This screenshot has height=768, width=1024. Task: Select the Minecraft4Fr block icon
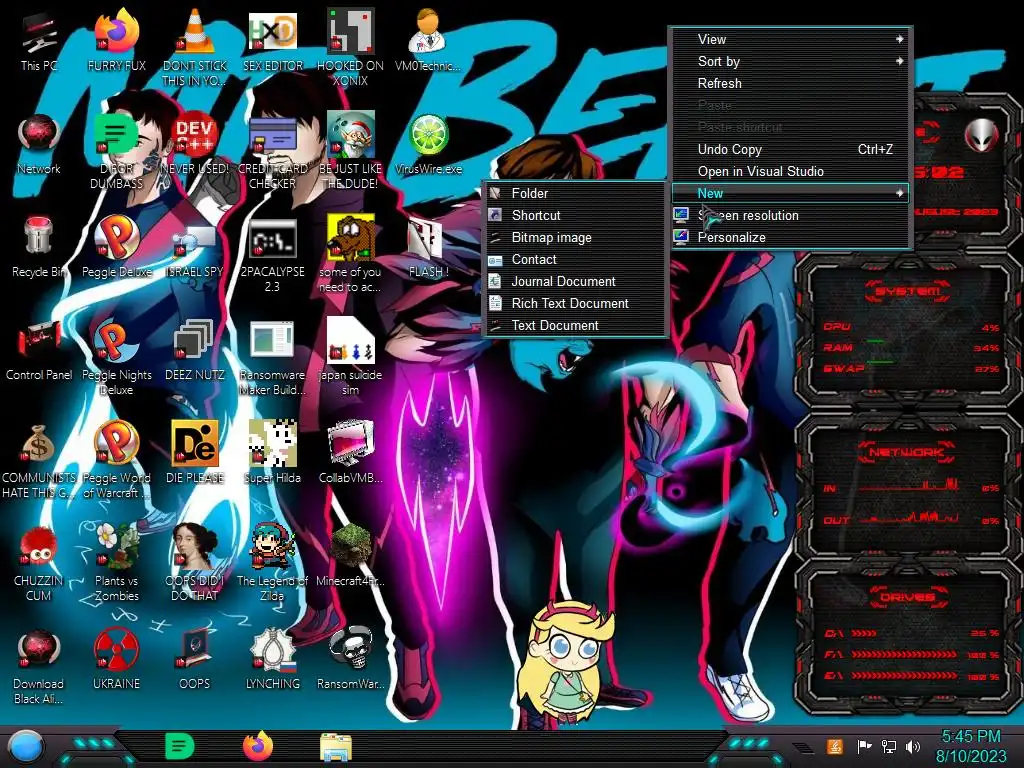click(x=350, y=556)
